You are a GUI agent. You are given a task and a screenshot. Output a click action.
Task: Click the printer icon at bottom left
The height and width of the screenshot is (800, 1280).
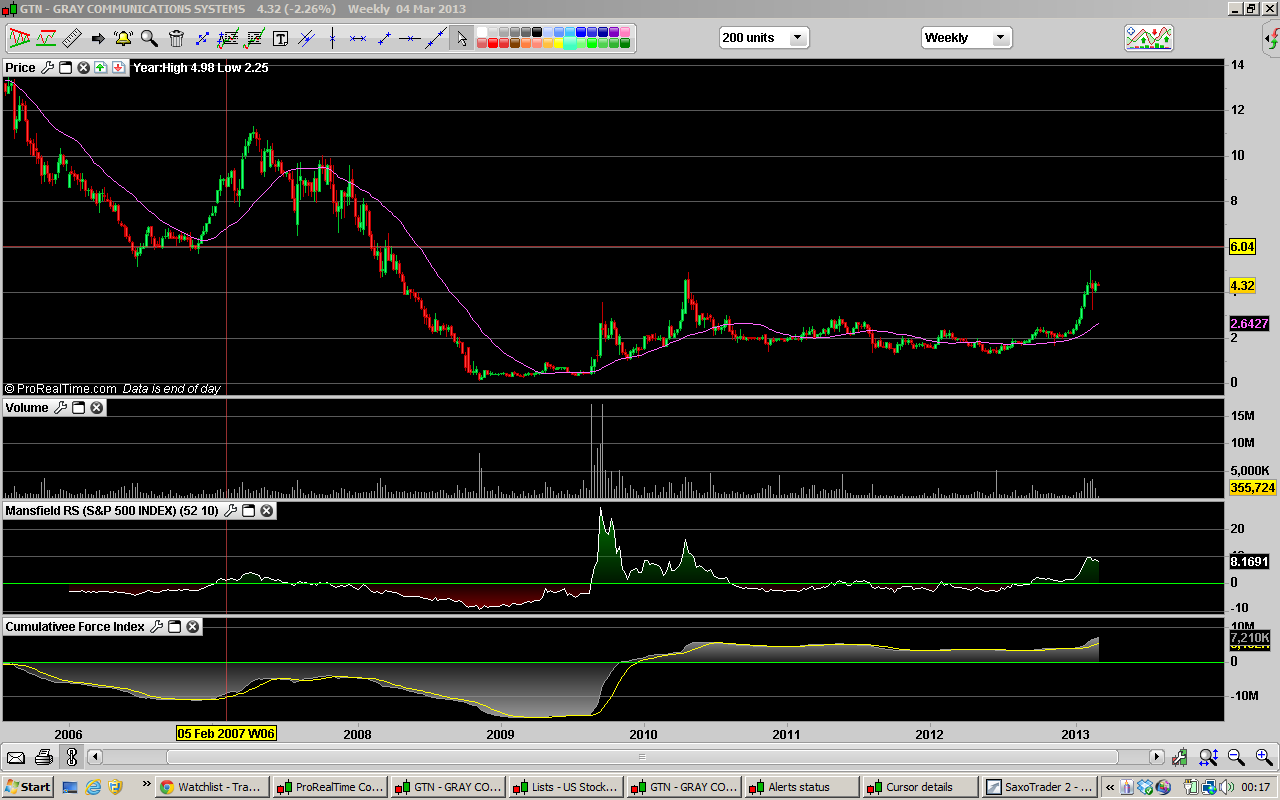tap(43, 757)
